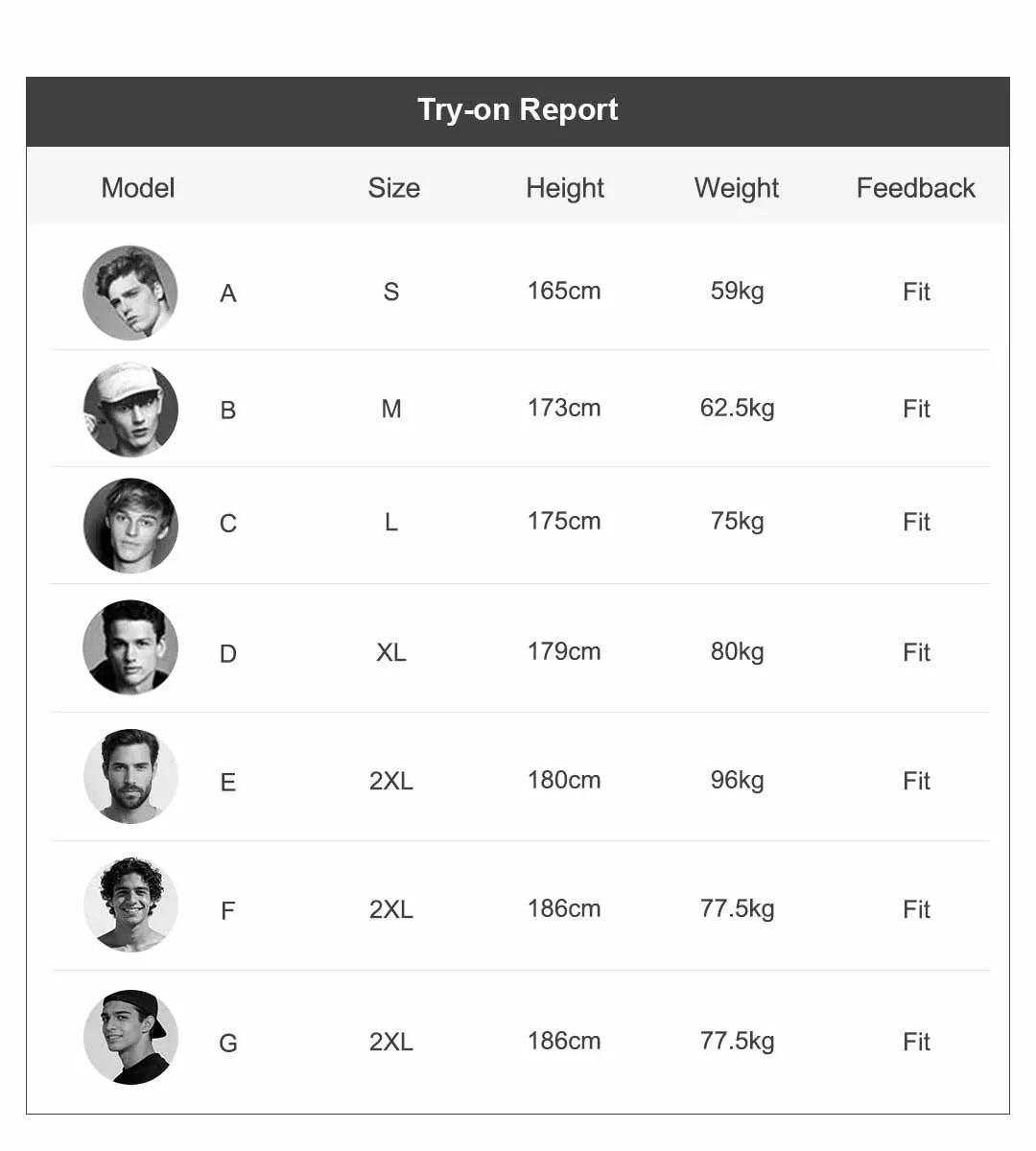
Task: Open Model C's round portrait photo
Action: (x=130, y=526)
